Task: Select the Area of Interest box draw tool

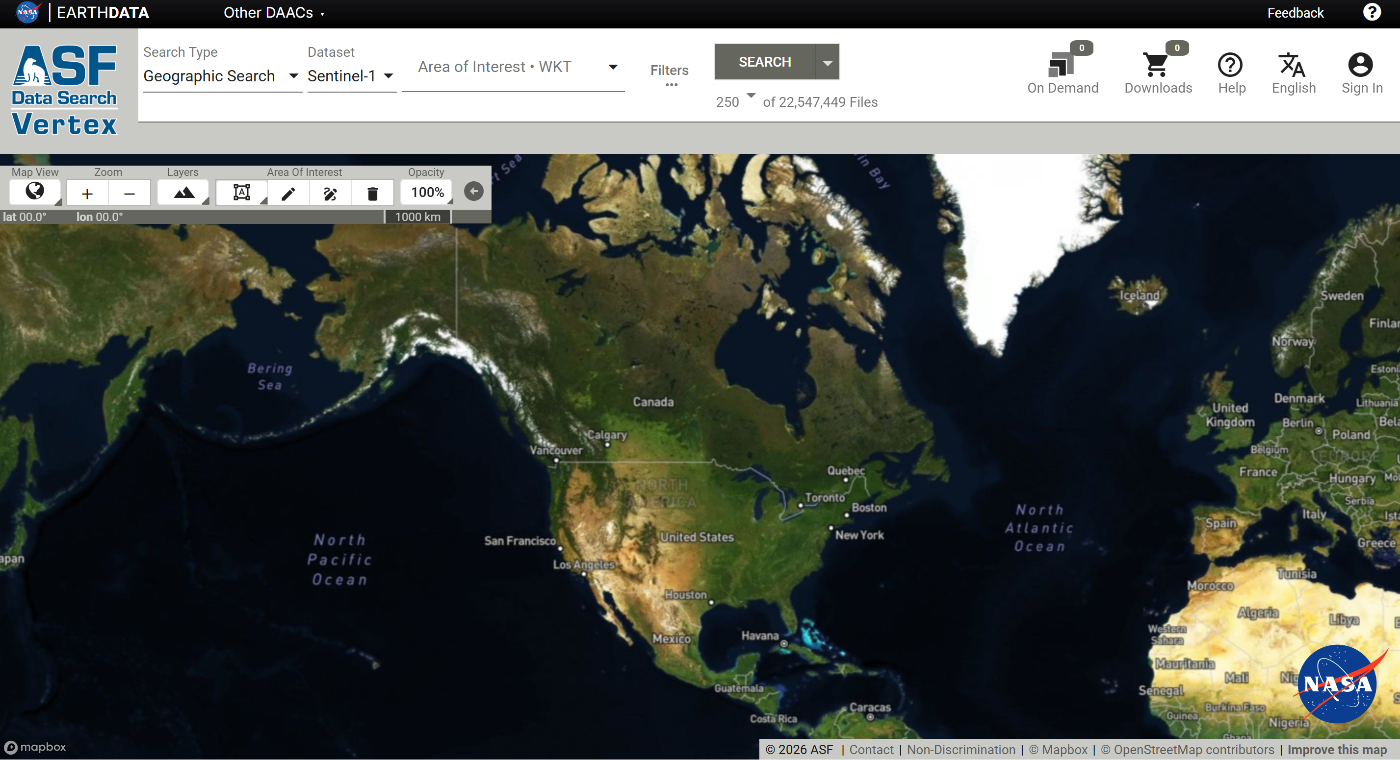Action: pos(241,192)
